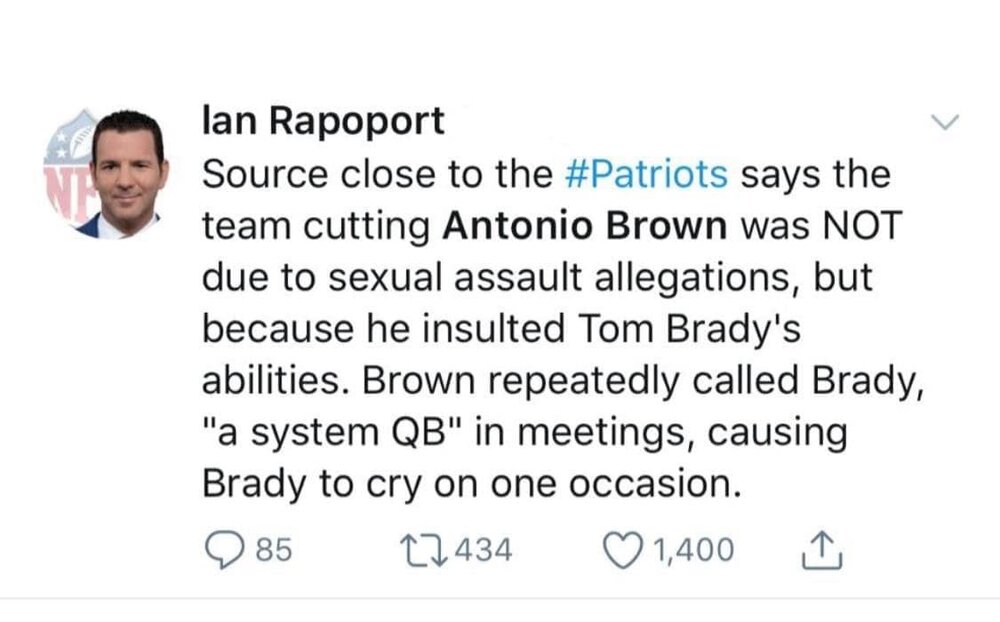Follow the #Patriots hashtag link
1000x622 pixels.
point(646,174)
